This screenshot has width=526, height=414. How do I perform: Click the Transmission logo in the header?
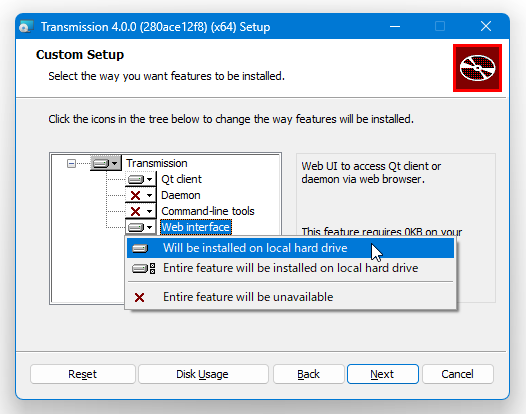(x=477, y=68)
